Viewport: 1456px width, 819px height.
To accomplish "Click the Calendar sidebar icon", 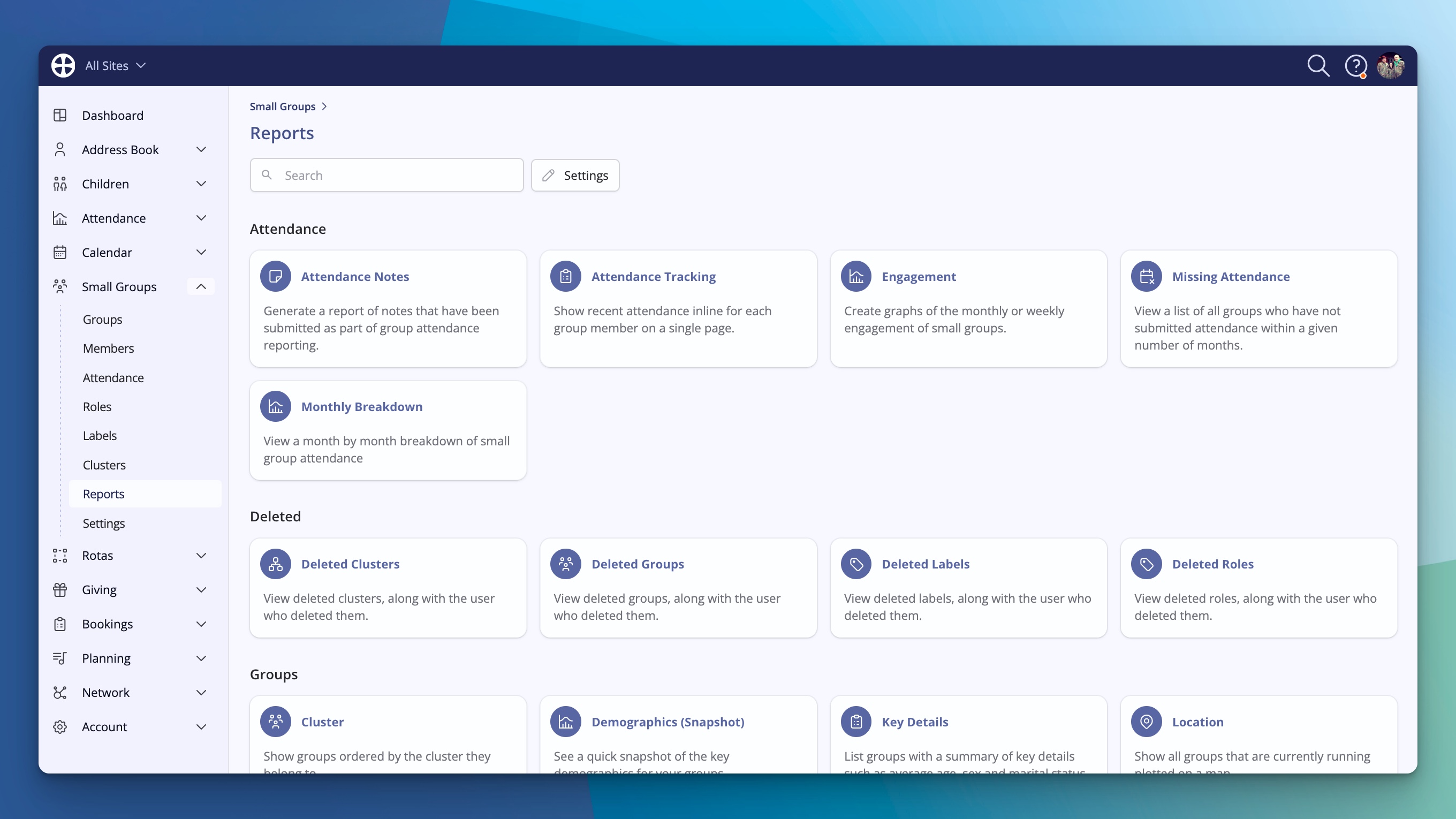I will pyautogui.click(x=60, y=252).
